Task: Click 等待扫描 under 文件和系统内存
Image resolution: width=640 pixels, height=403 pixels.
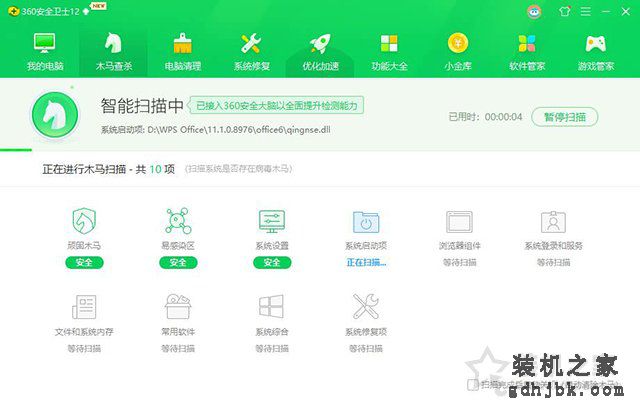Action: 84,349
